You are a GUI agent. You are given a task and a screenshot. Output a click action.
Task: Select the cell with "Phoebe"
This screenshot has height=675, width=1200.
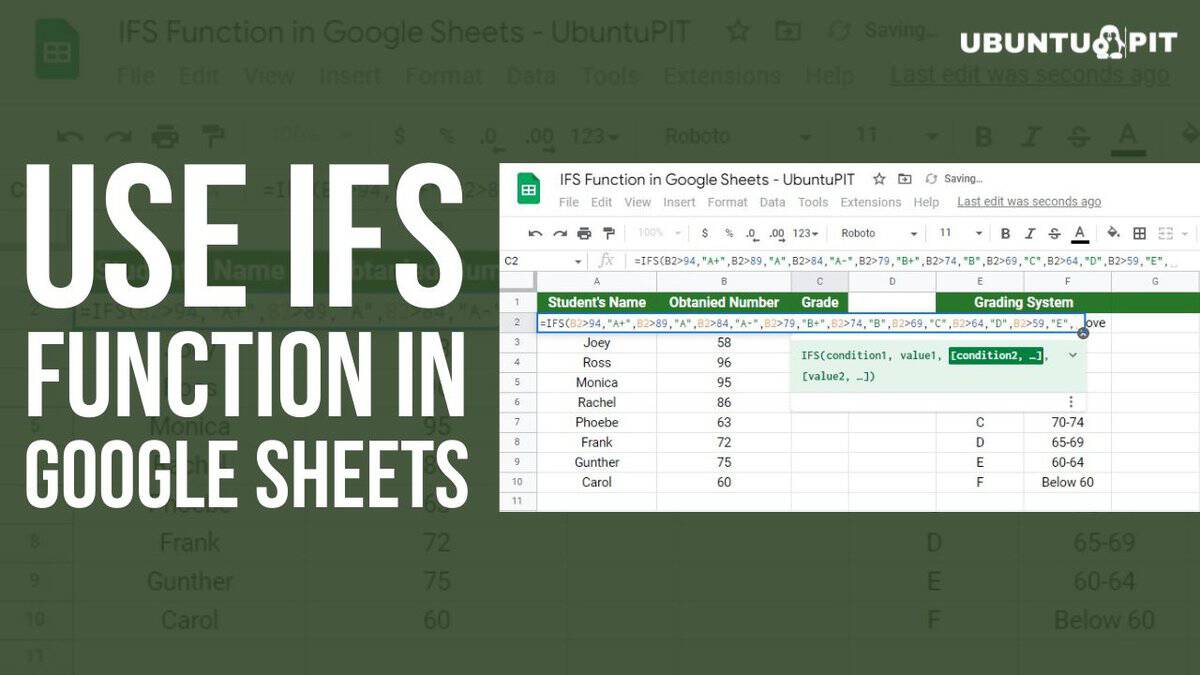tap(597, 422)
